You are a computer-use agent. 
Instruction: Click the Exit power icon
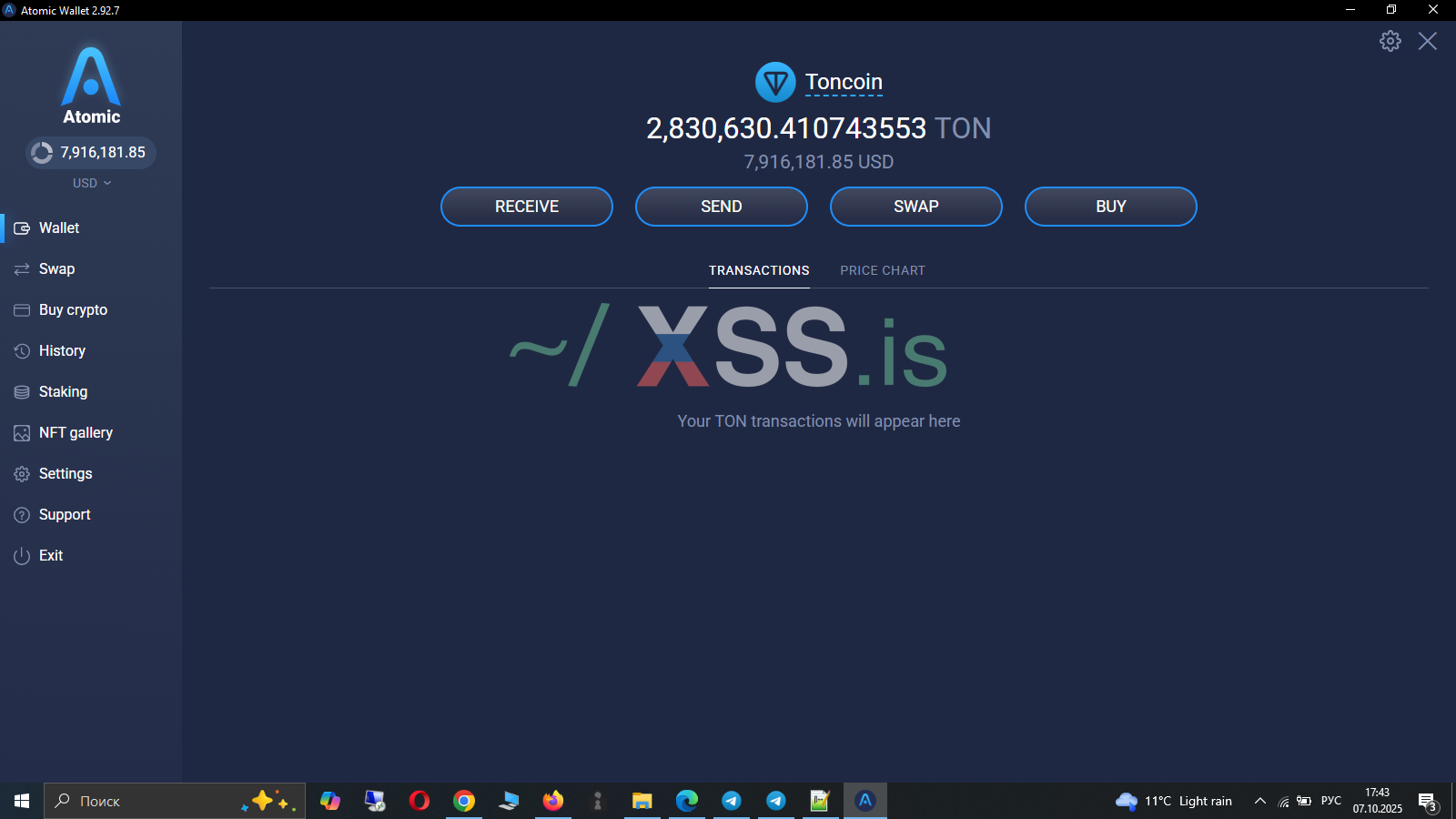coord(22,556)
